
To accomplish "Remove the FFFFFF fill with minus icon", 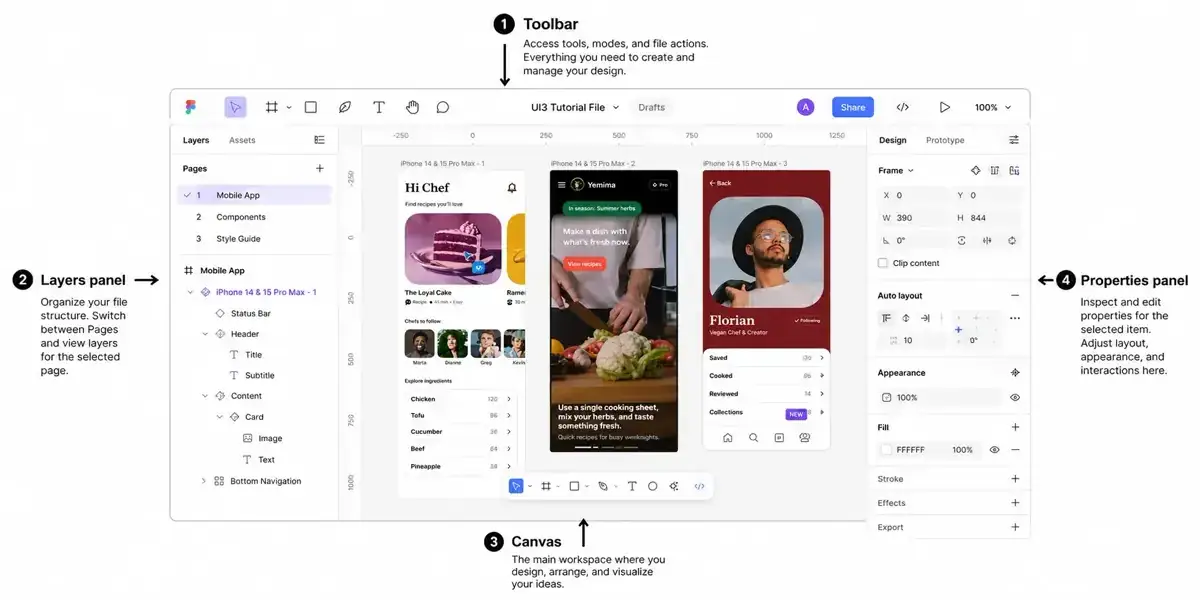I will (x=1015, y=450).
